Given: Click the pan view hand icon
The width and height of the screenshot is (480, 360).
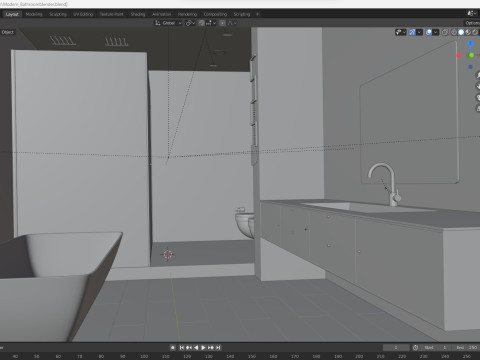Looking at the screenshot, I should tap(478, 86).
